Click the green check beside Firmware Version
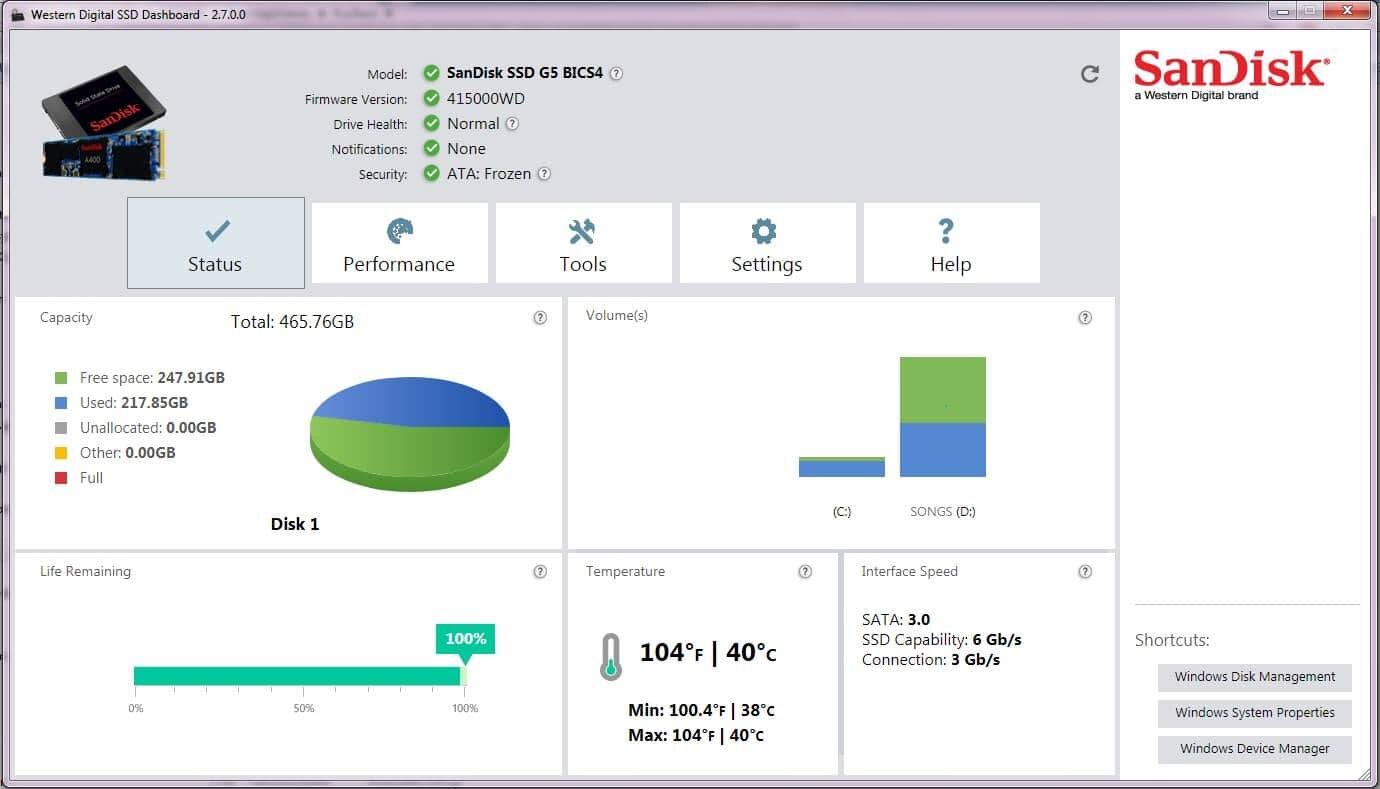Viewport: 1380px width, 789px height. (431, 98)
